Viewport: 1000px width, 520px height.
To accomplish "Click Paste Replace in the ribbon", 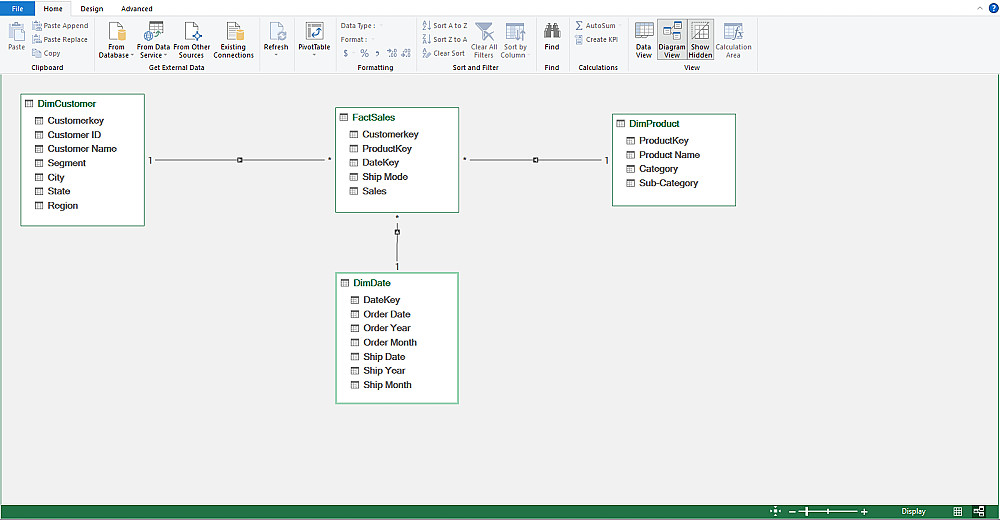I will (60, 40).
